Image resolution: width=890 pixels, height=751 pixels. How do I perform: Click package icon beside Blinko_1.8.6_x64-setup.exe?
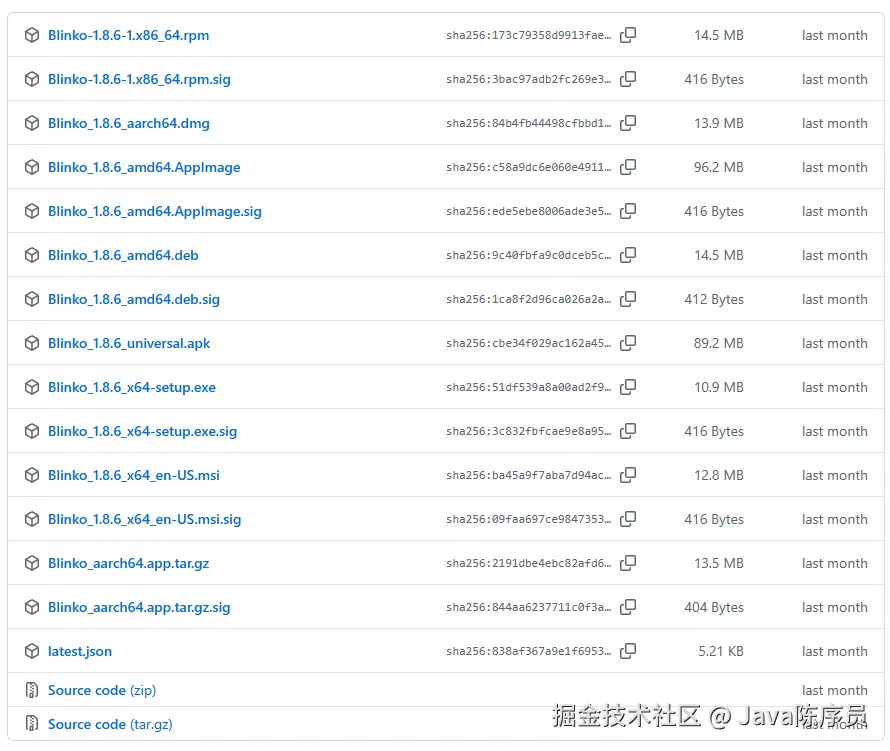[x=32, y=387]
